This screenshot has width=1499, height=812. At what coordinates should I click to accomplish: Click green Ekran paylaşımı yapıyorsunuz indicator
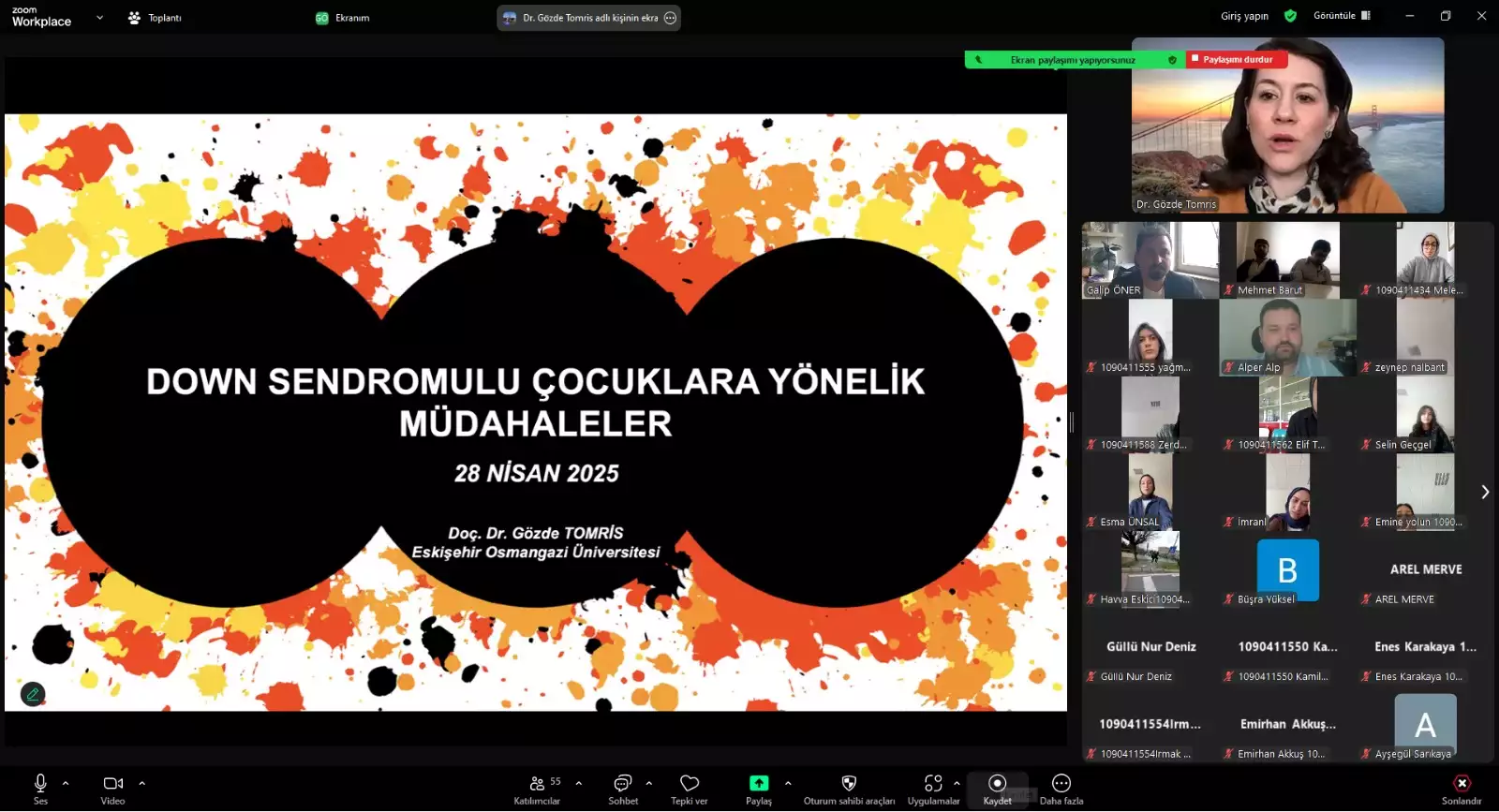click(1073, 60)
